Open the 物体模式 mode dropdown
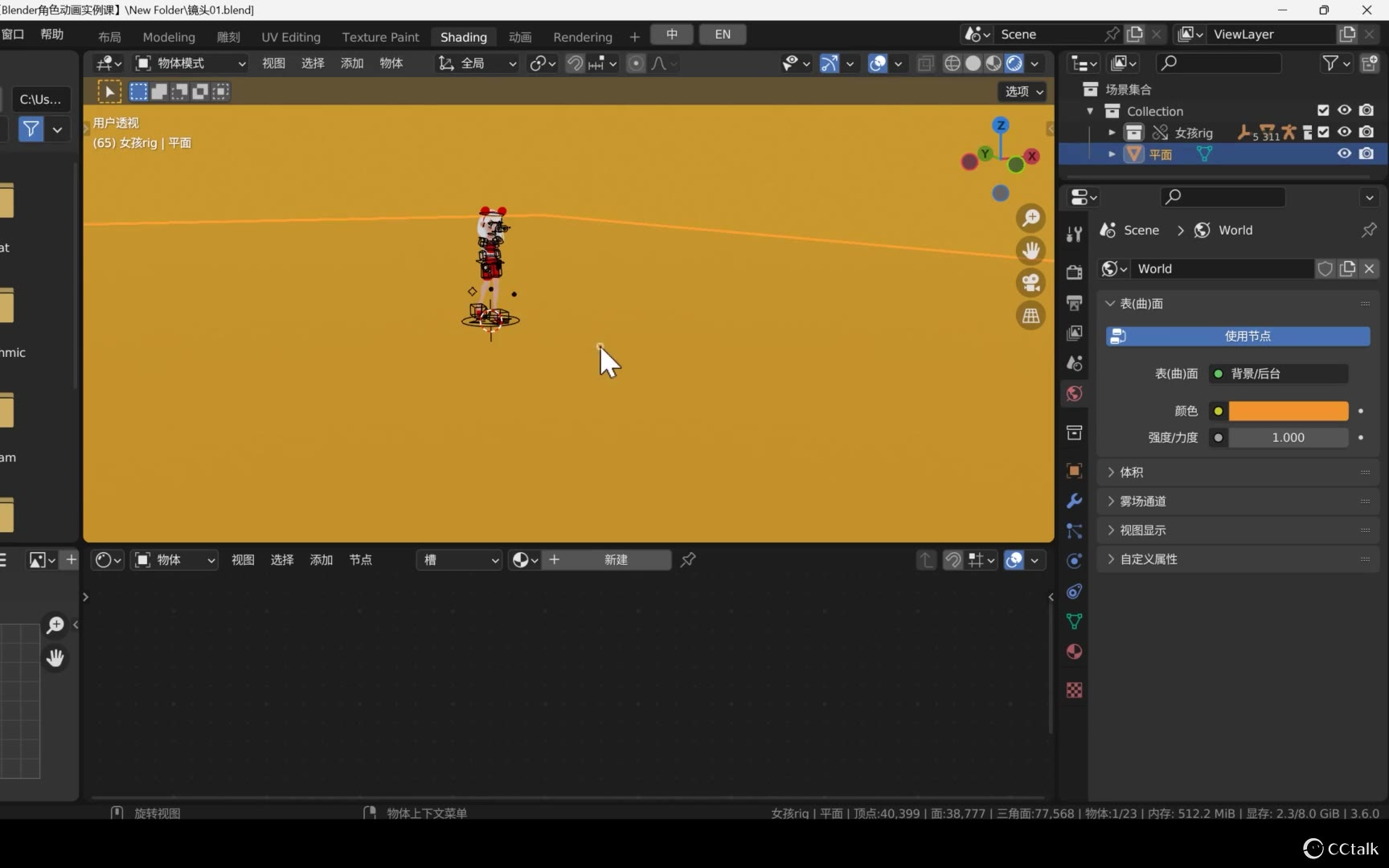The height and width of the screenshot is (868, 1389). point(190,63)
